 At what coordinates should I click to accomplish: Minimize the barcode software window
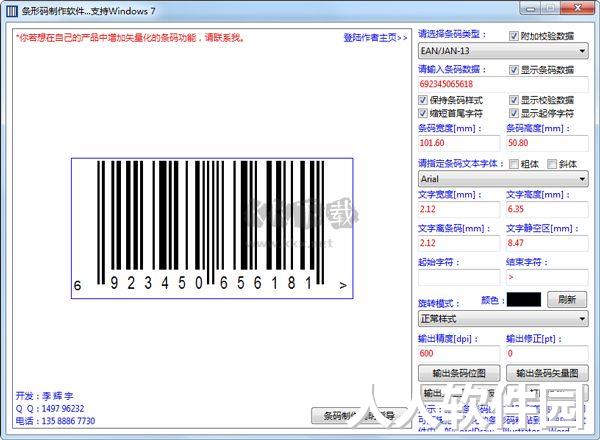(530, 8)
